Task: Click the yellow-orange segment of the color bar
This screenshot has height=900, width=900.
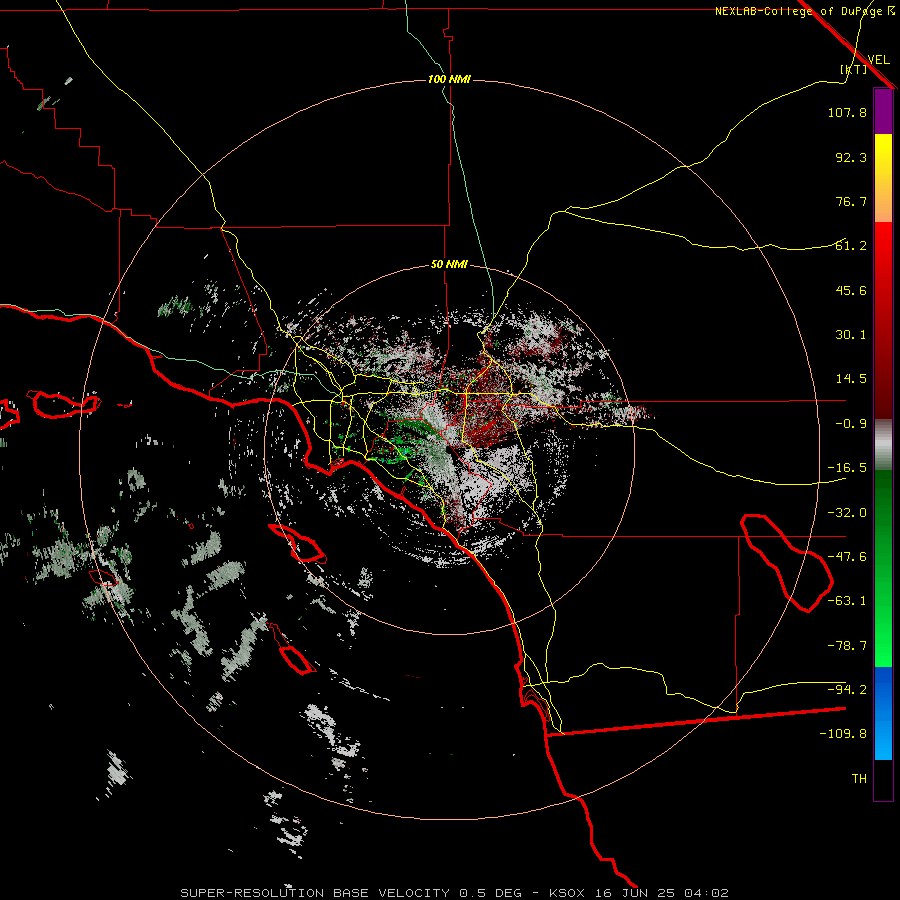Action: (883, 178)
